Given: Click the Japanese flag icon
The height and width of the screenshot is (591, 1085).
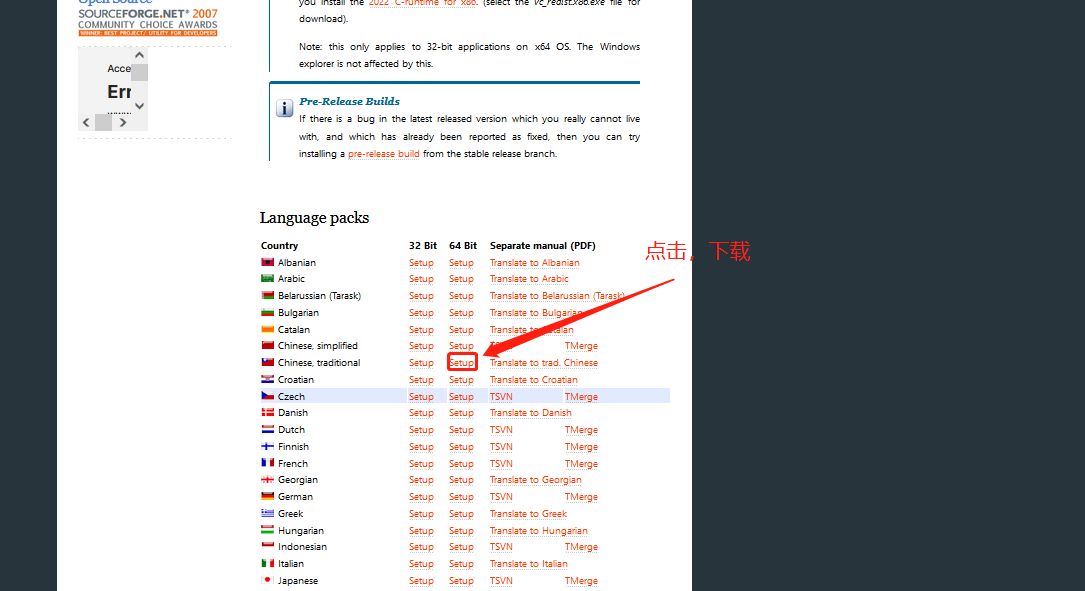Looking at the screenshot, I should point(267,581).
